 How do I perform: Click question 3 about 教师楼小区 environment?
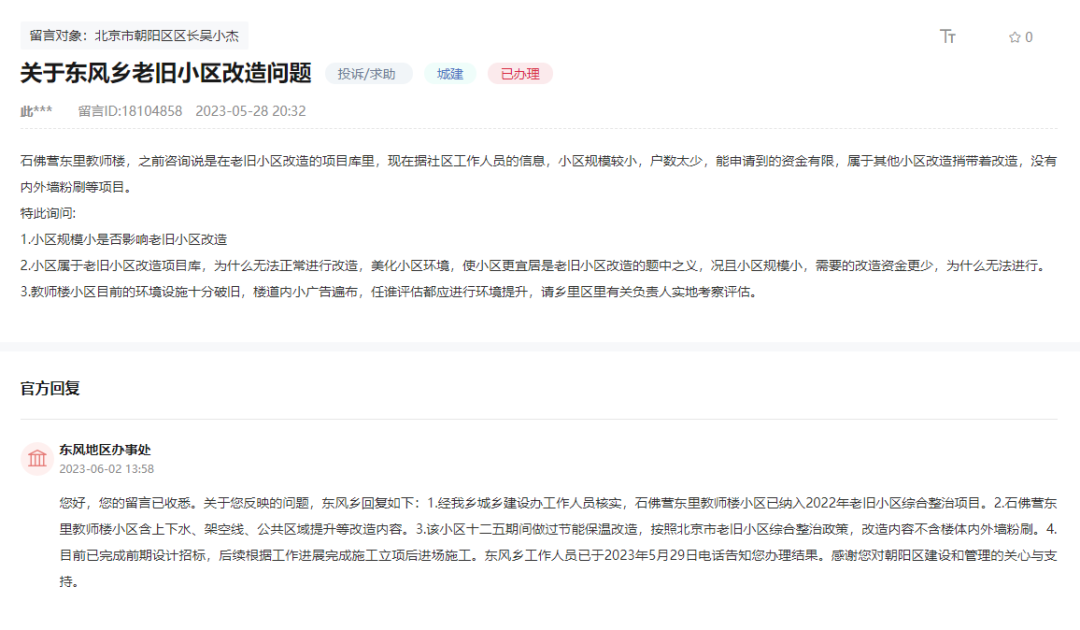[386, 292]
